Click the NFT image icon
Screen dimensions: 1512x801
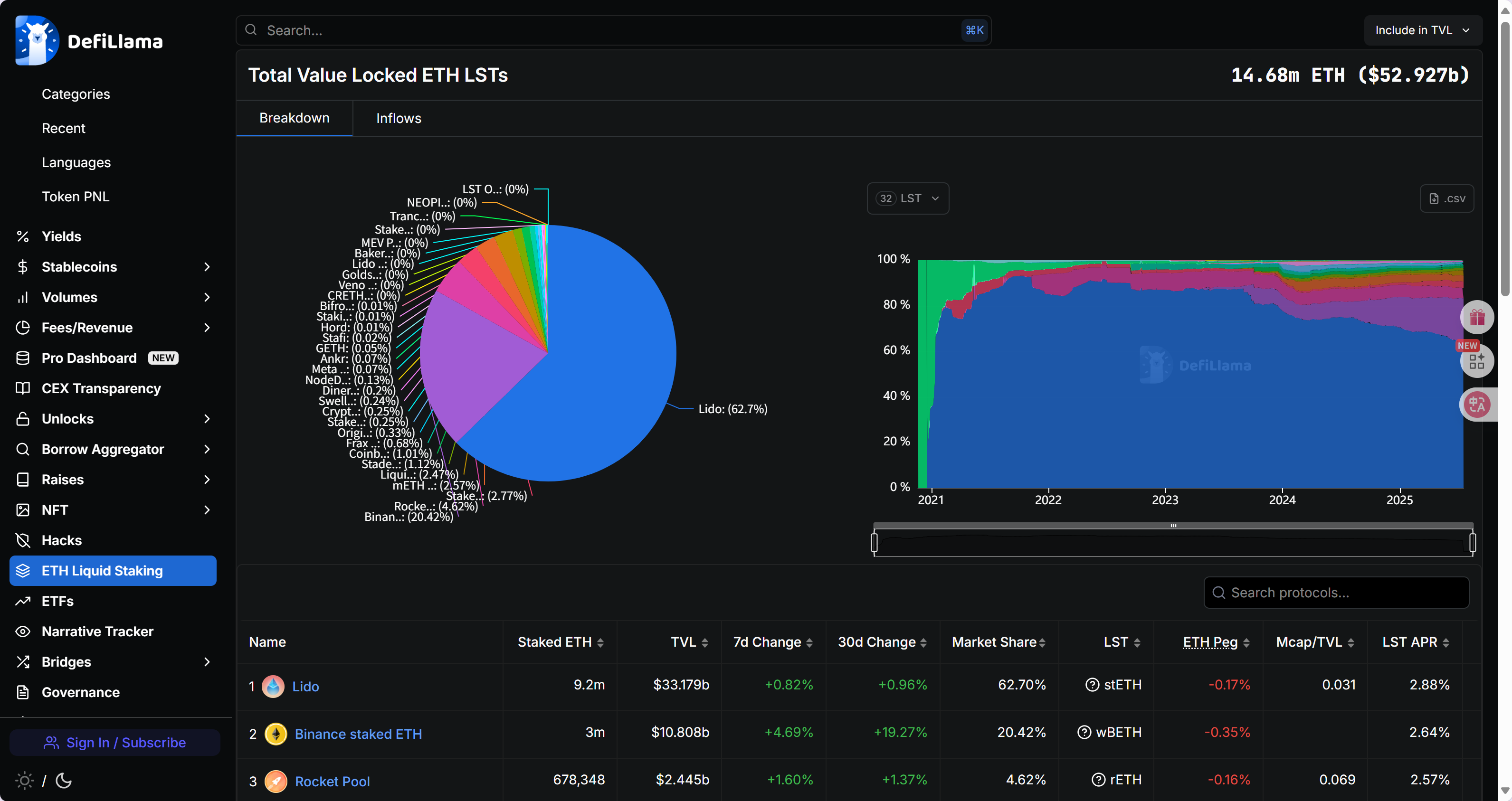[x=23, y=510]
